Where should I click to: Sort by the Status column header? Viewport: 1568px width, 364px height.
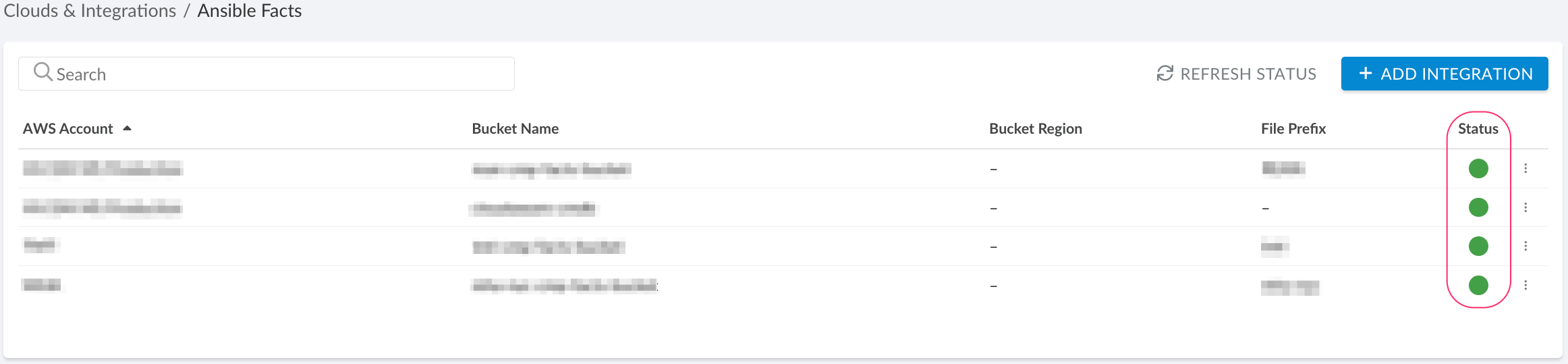tap(1478, 129)
